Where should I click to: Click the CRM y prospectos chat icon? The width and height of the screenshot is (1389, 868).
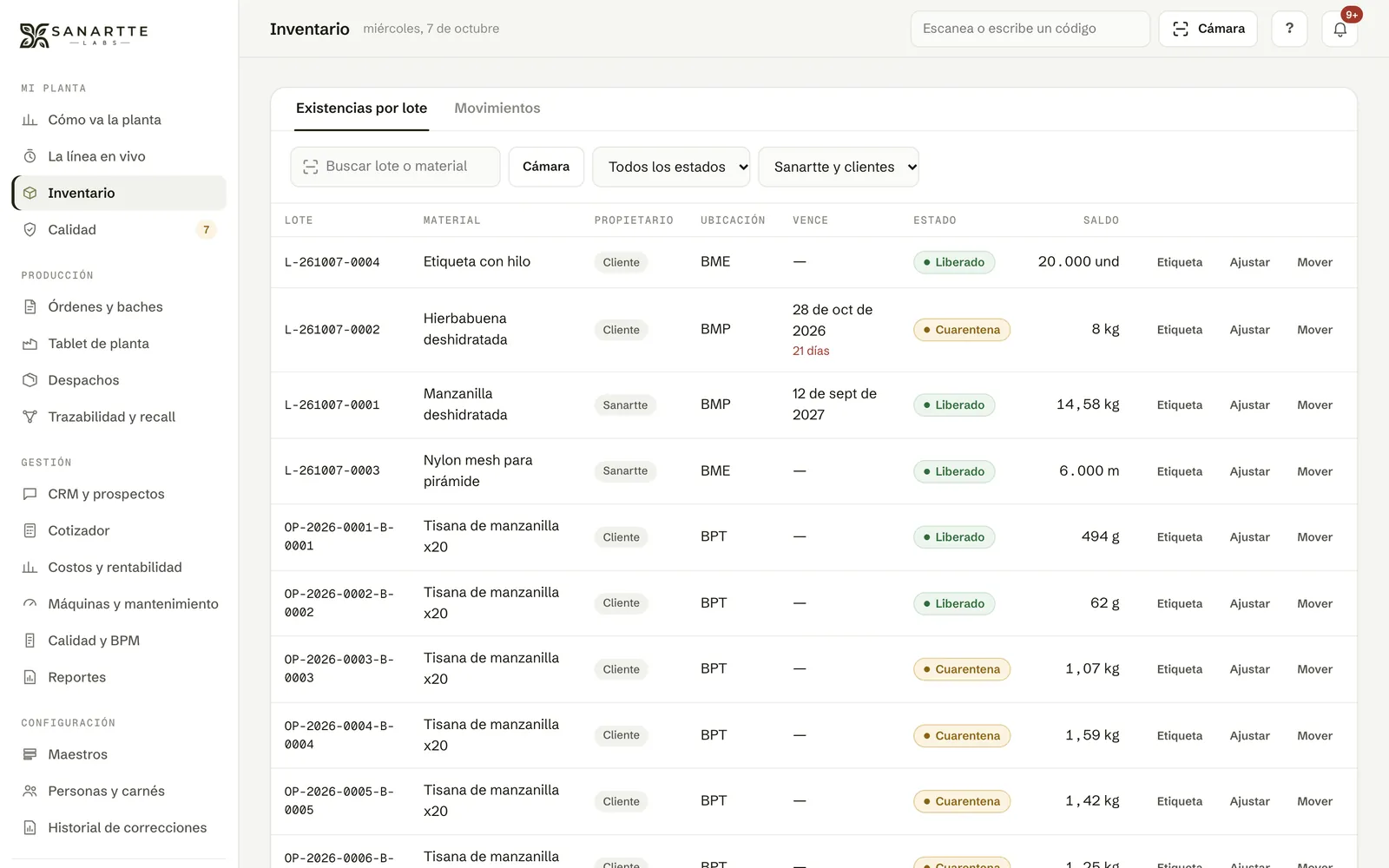30,494
